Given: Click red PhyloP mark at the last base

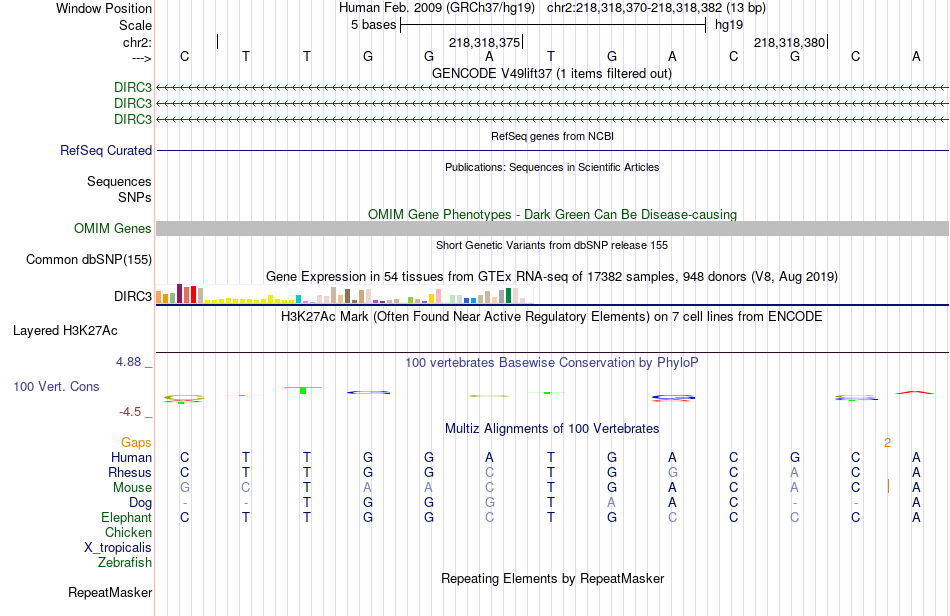Looking at the screenshot, I should [915, 392].
